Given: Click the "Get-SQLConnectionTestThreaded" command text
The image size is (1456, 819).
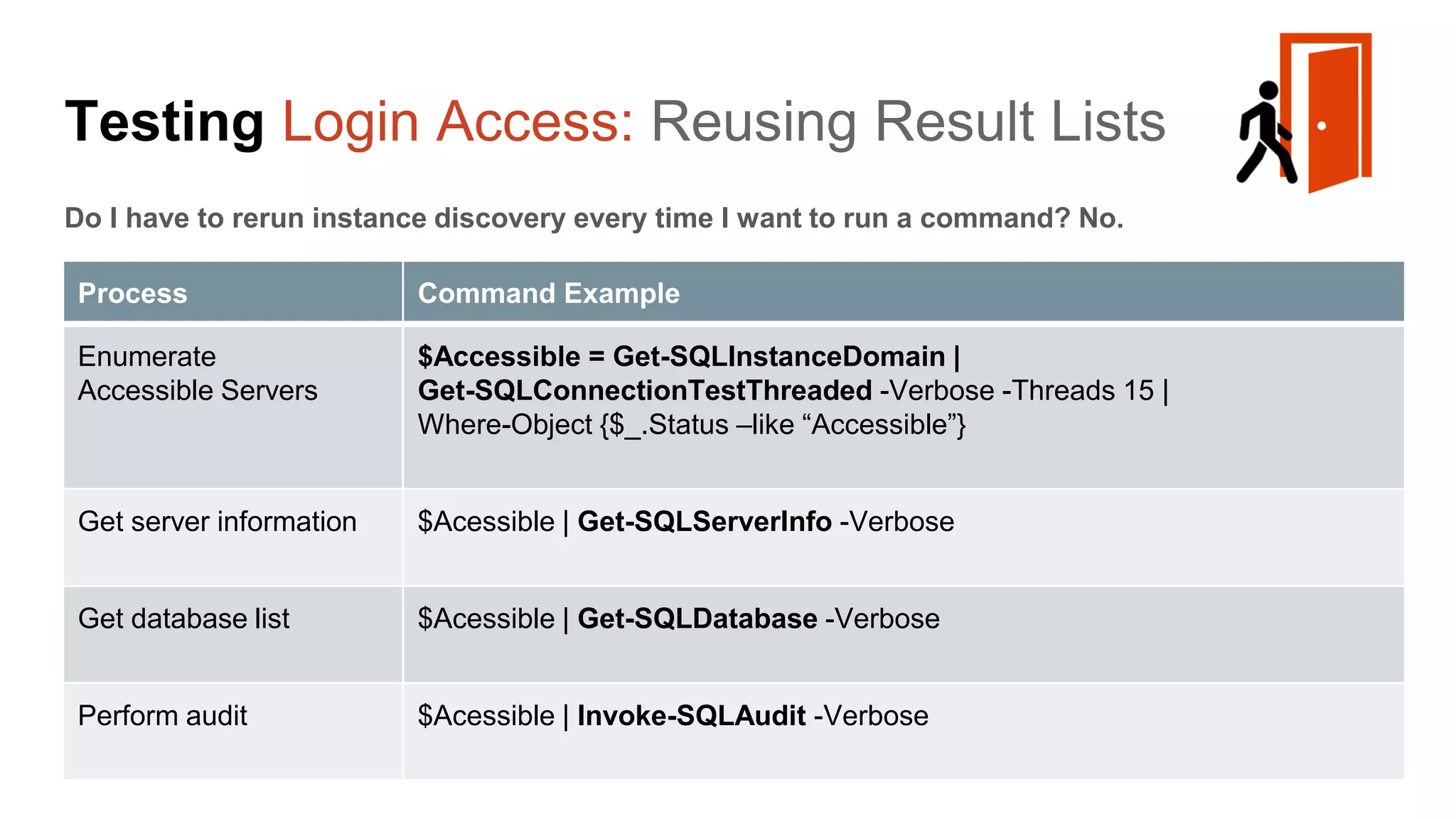Looking at the screenshot, I should click(644, 390).
